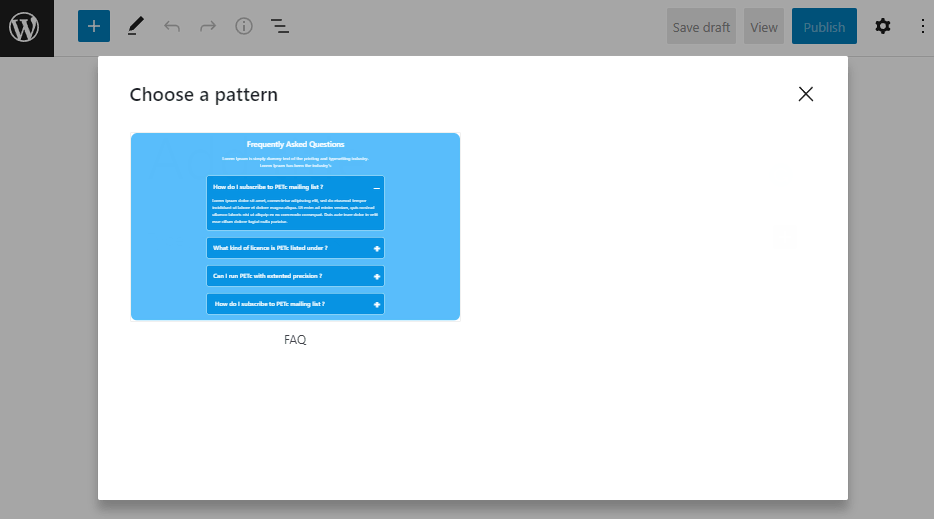This screenshot has height=519, width=934.
Task: Open the Settings gear panel
Action: click(x=882, y=27)
